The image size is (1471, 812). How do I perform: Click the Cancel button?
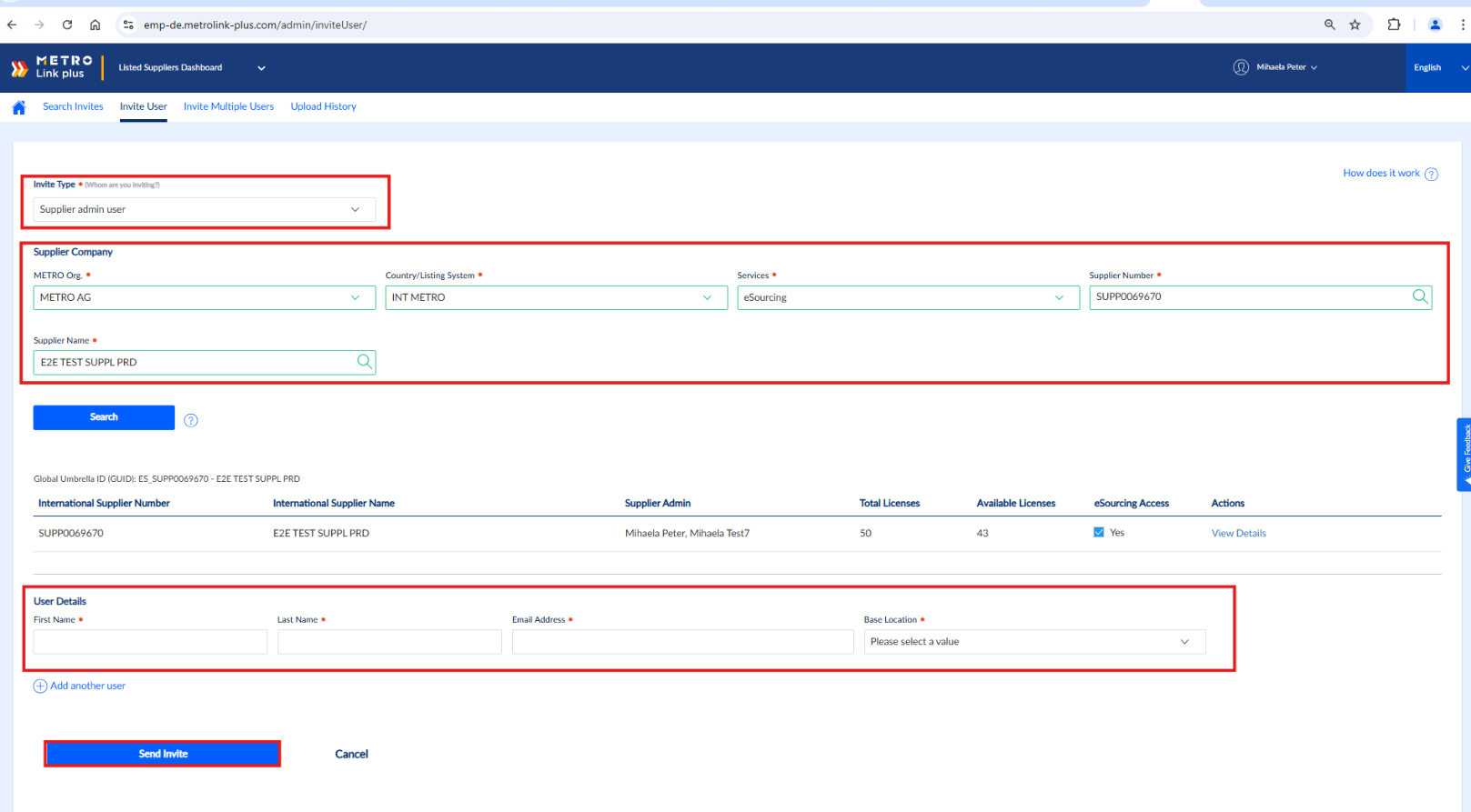pyautogui.click(x=351, y=754)
